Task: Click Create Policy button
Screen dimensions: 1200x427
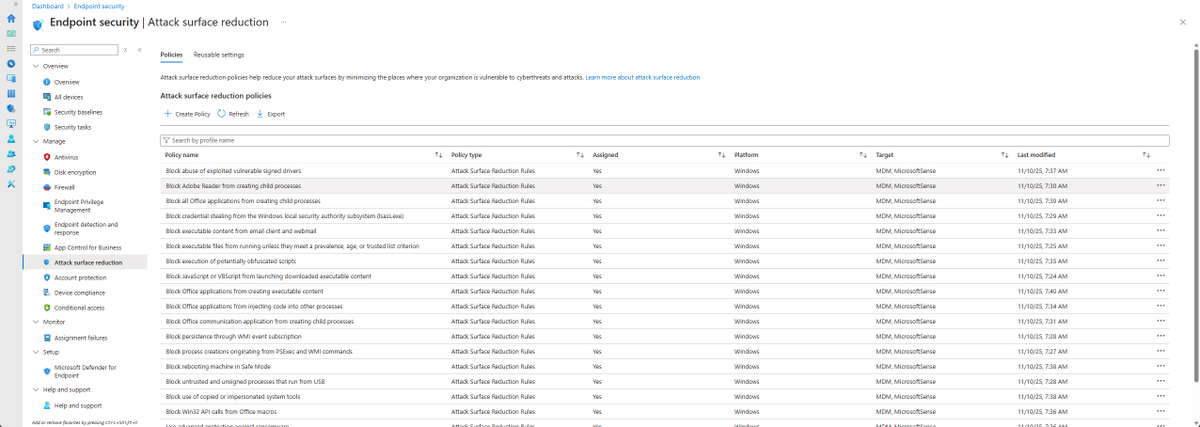Action: pyautogui.click(x=187, y=114)
